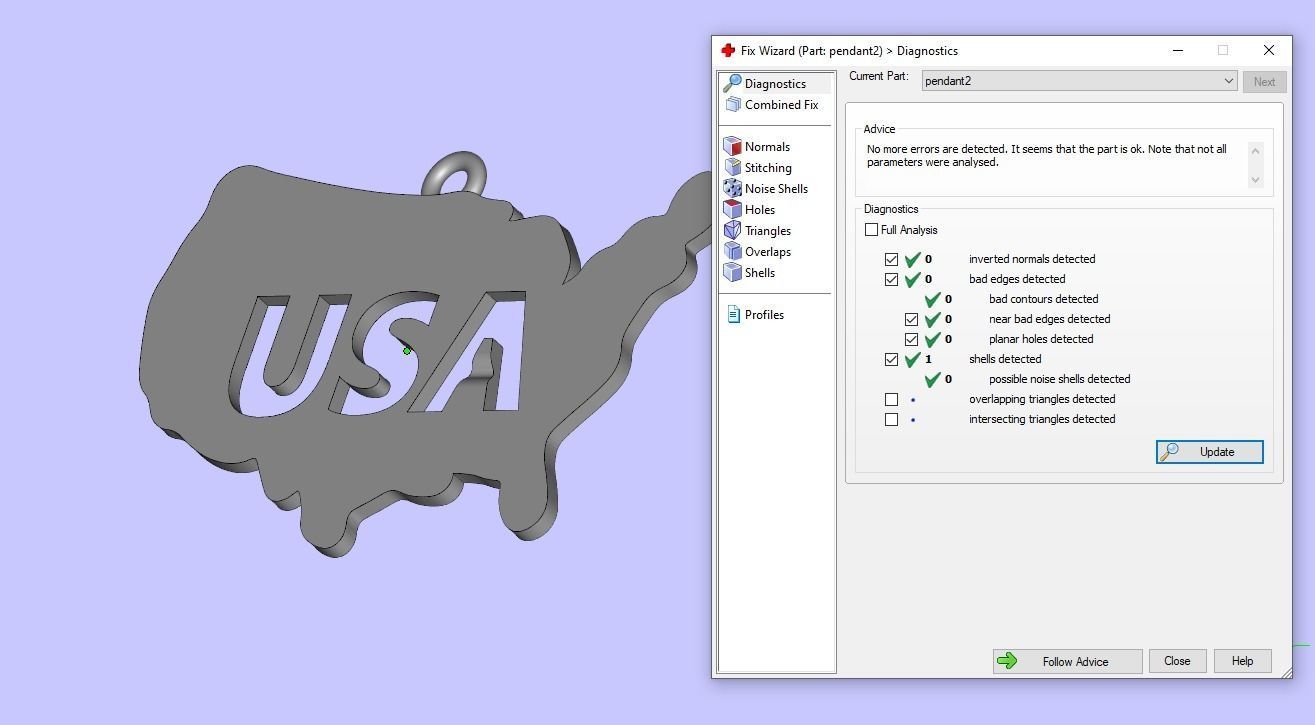Uncheck the shells detected checkbox
The width and height of the screenshot is (1315, 725).
pos(891,359)
